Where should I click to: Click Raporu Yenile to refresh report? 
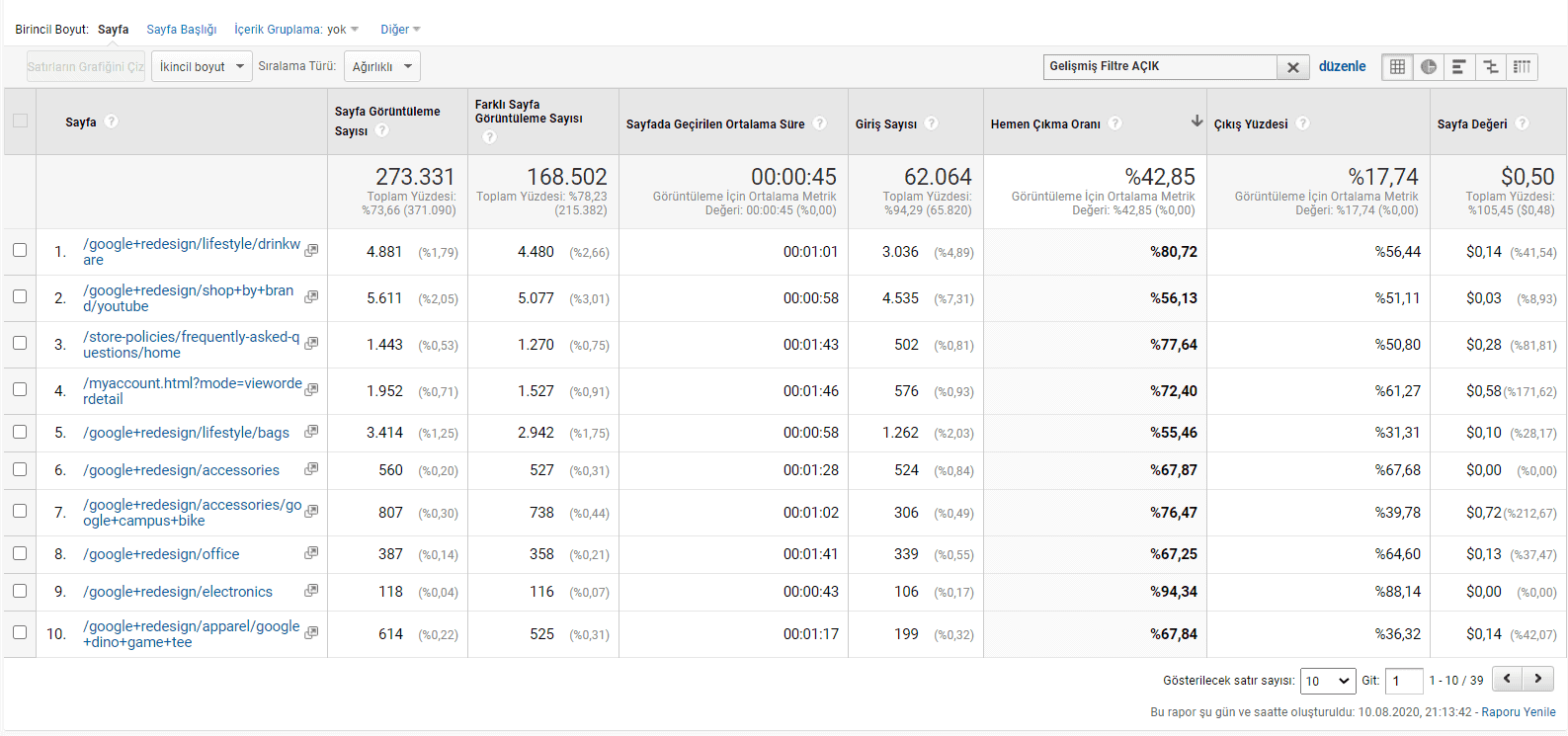tap(1518, 711)
